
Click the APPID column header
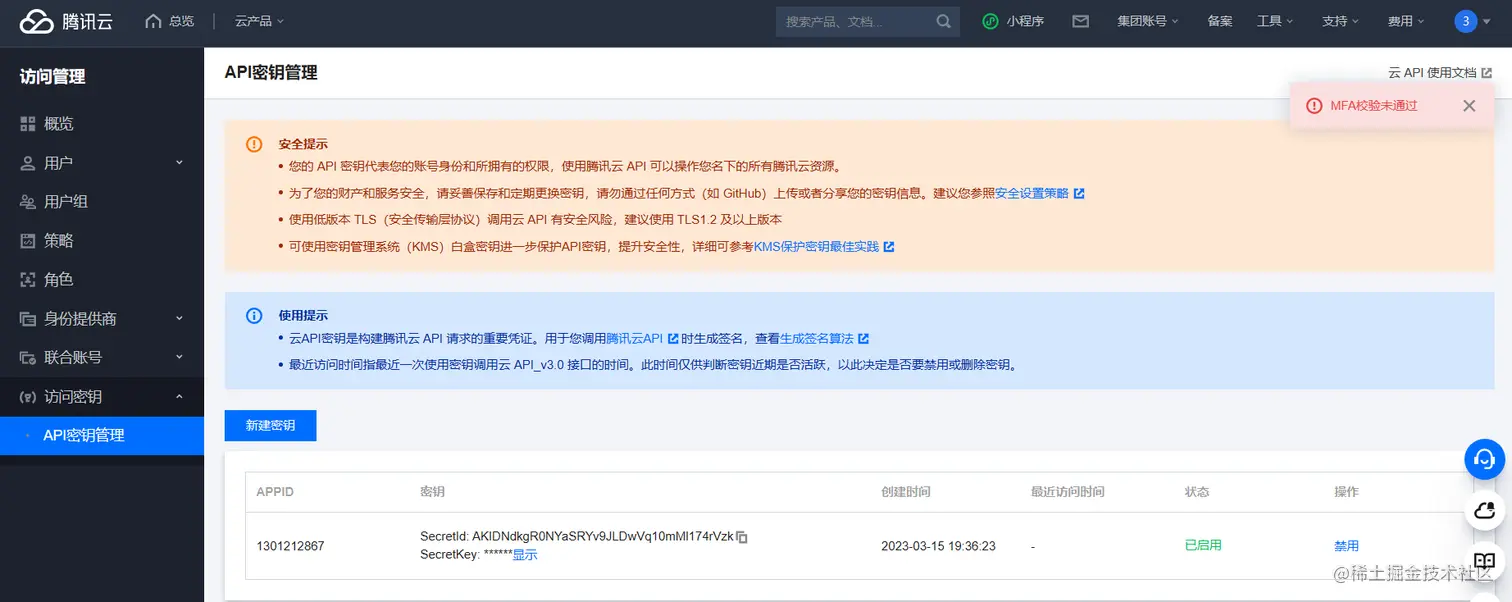click(275, 492)
